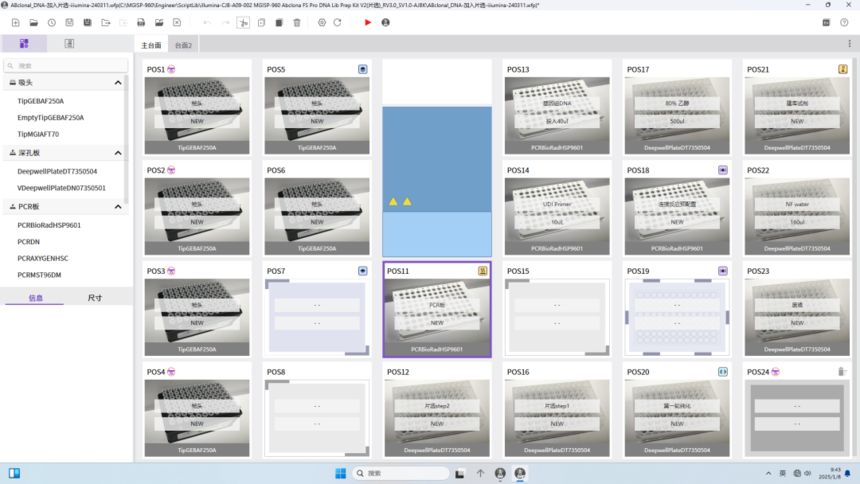Image resolution: width=860 pixels, height=484 pixels.
Task: Click the labware search field
Action: [66, 66]
